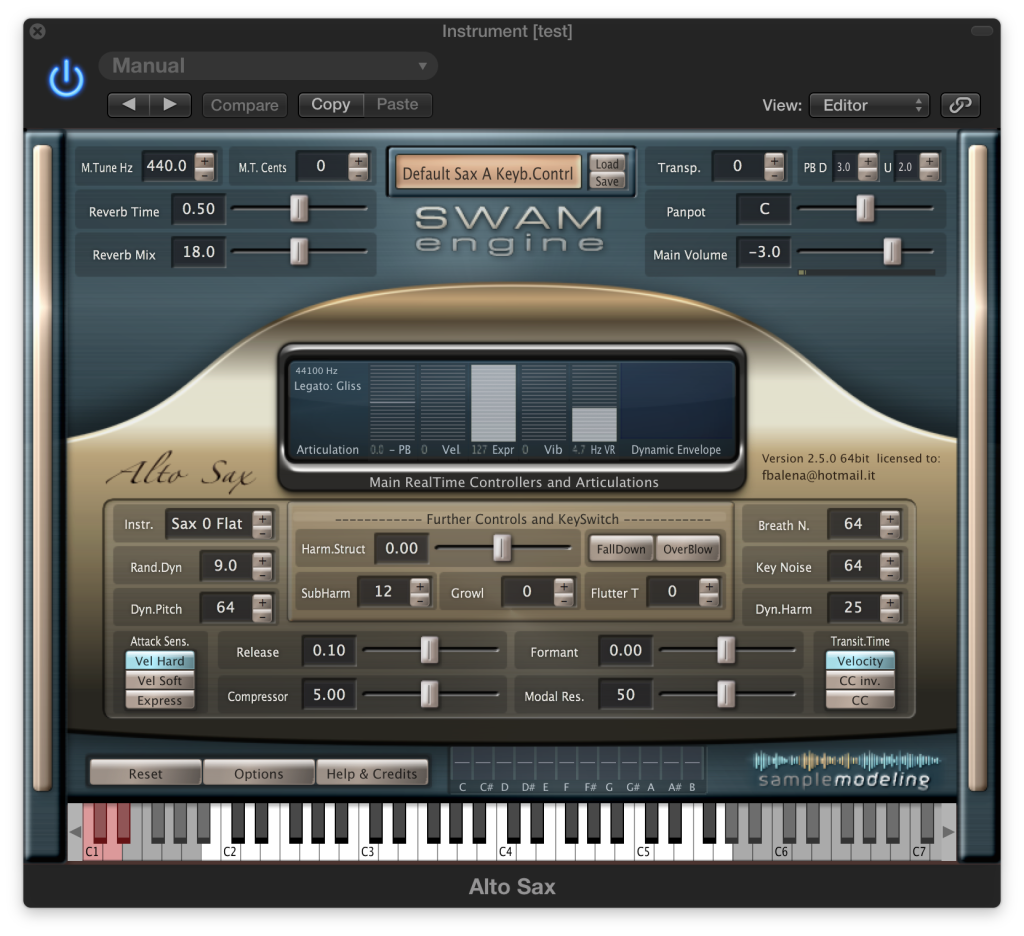
Task: Increase PB D range with plus
Action: click(x=867, y=160)
